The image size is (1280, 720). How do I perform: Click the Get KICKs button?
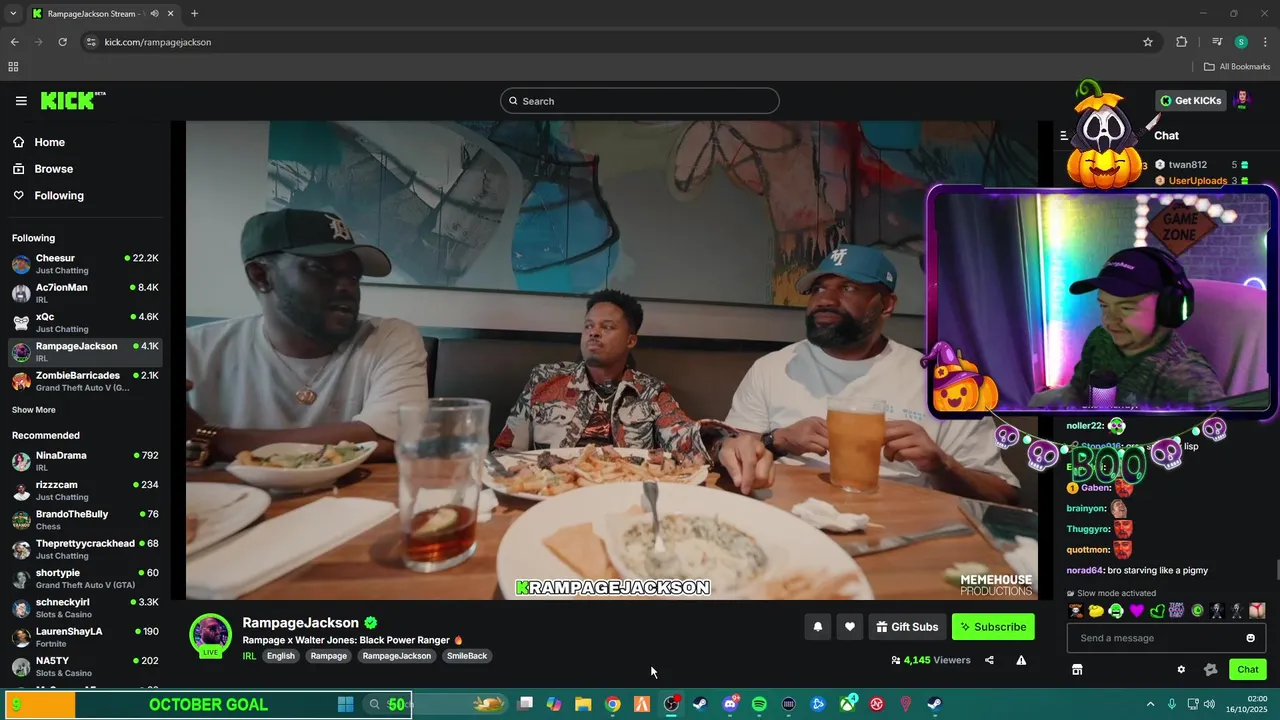1190,100
